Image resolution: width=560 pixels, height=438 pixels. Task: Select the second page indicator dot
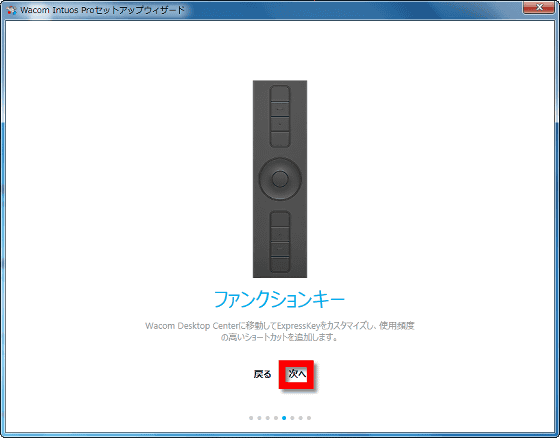point(259,418)
